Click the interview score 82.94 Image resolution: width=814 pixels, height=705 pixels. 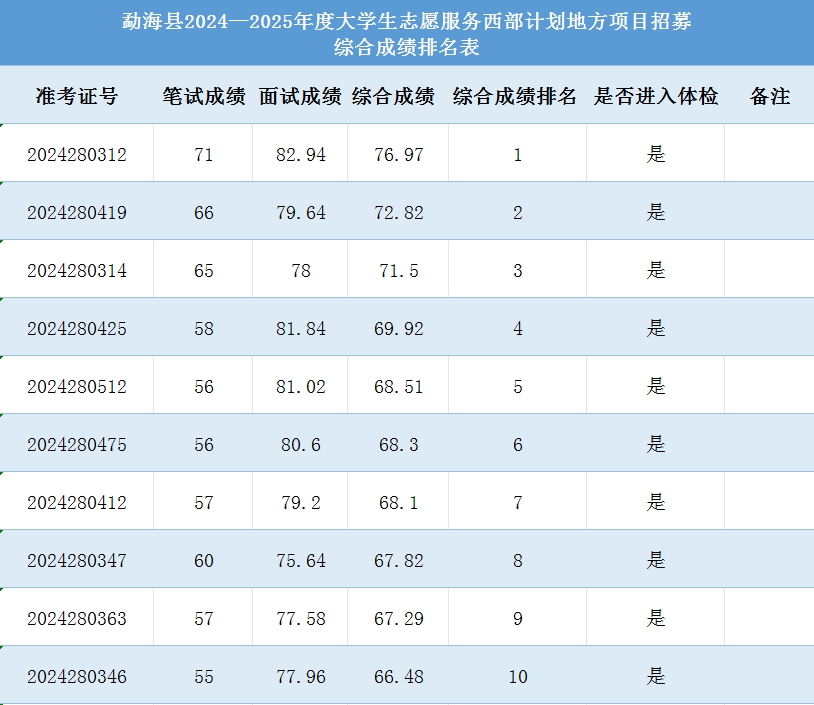pos(301,155)
